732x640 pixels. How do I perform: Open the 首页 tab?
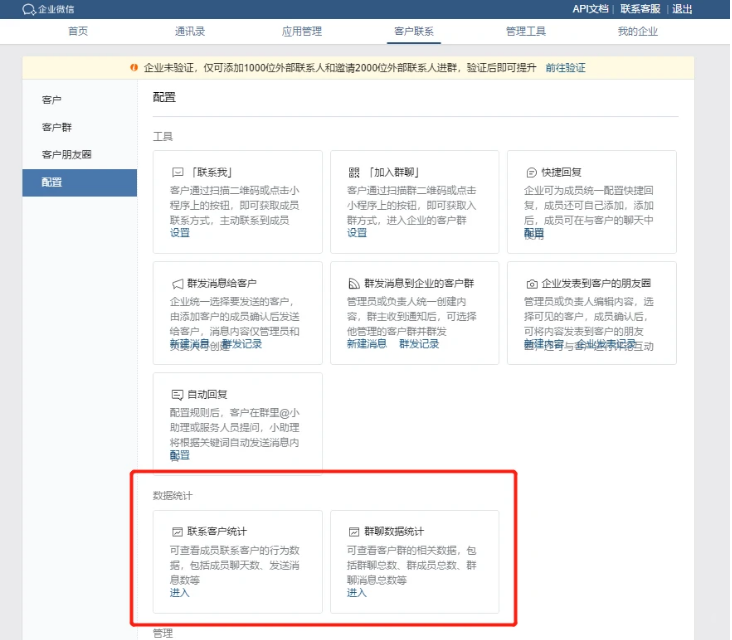[78, 31]
